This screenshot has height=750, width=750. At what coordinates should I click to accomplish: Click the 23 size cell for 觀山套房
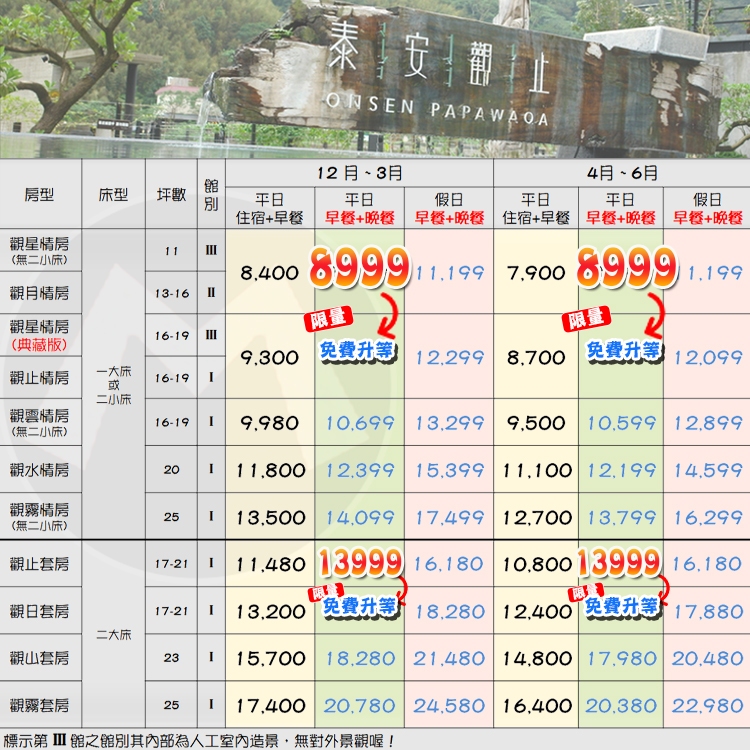point(171,658)
